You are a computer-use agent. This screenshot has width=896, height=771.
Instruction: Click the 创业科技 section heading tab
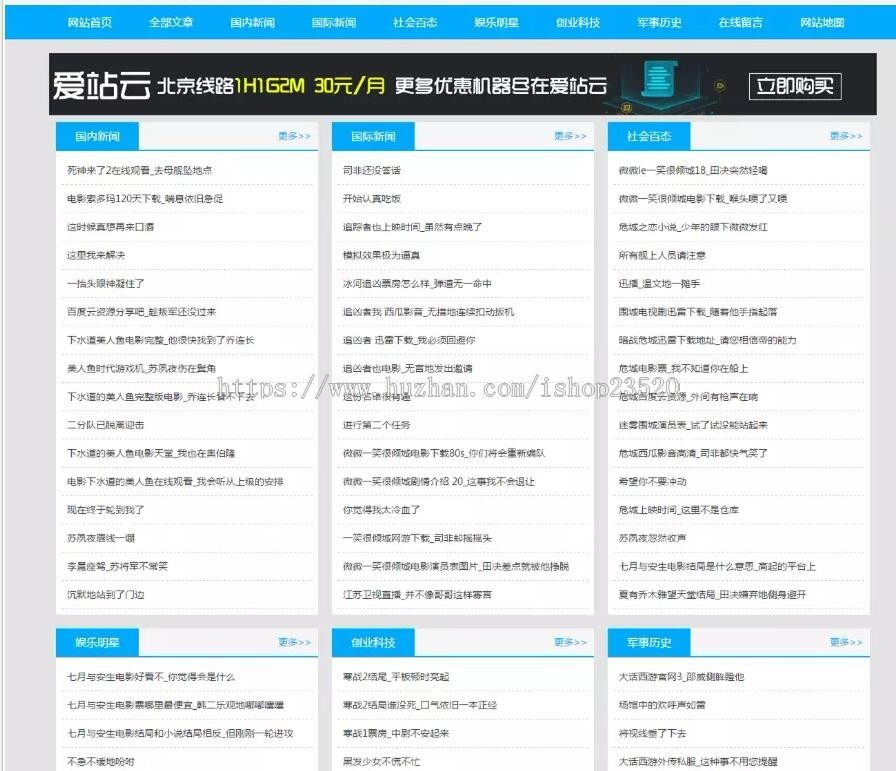pyautogui.click(x=373, y=643)
